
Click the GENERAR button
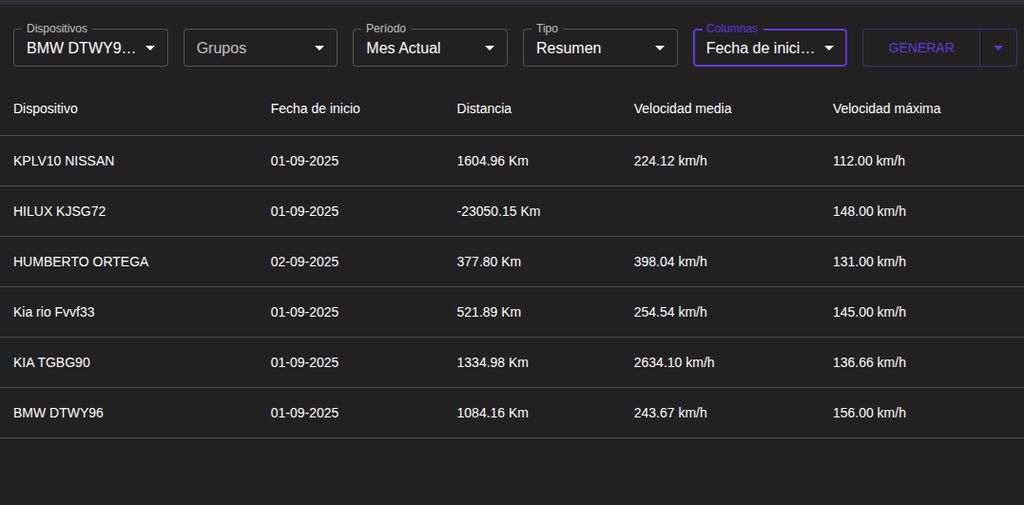920,48
